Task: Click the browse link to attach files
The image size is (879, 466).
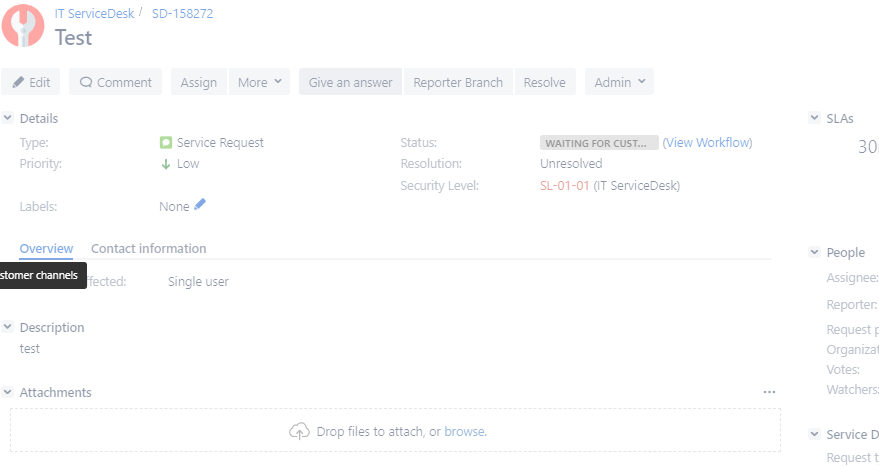Action: tap(465, 431)
